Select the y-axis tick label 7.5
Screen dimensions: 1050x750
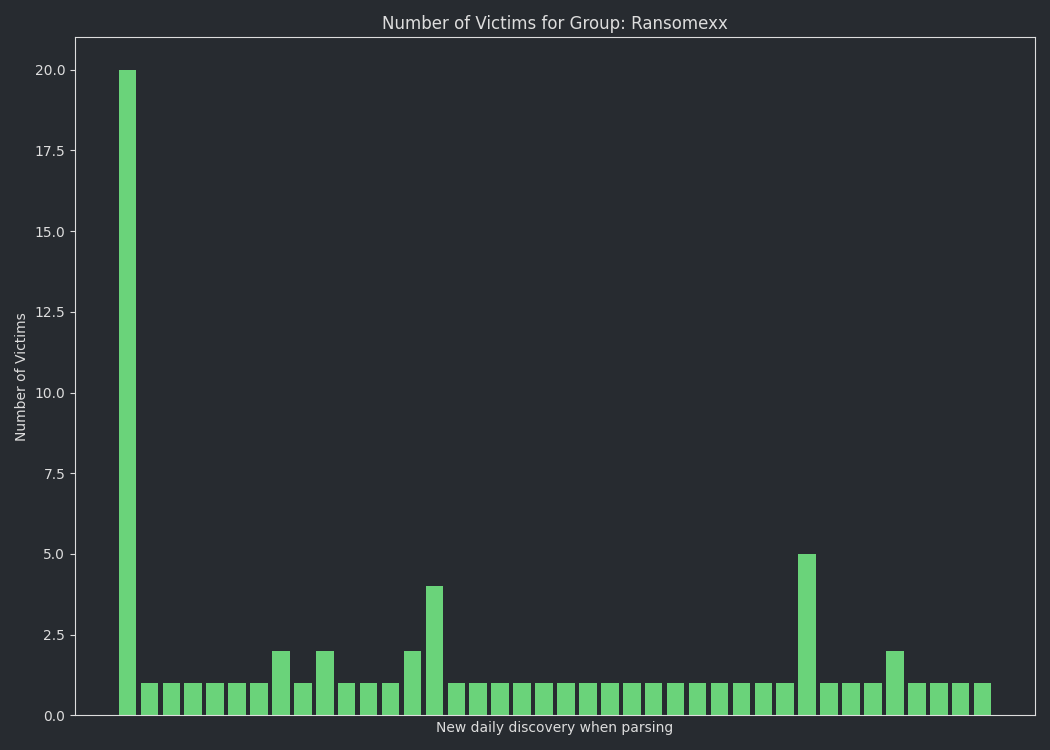tap(54, 474)
